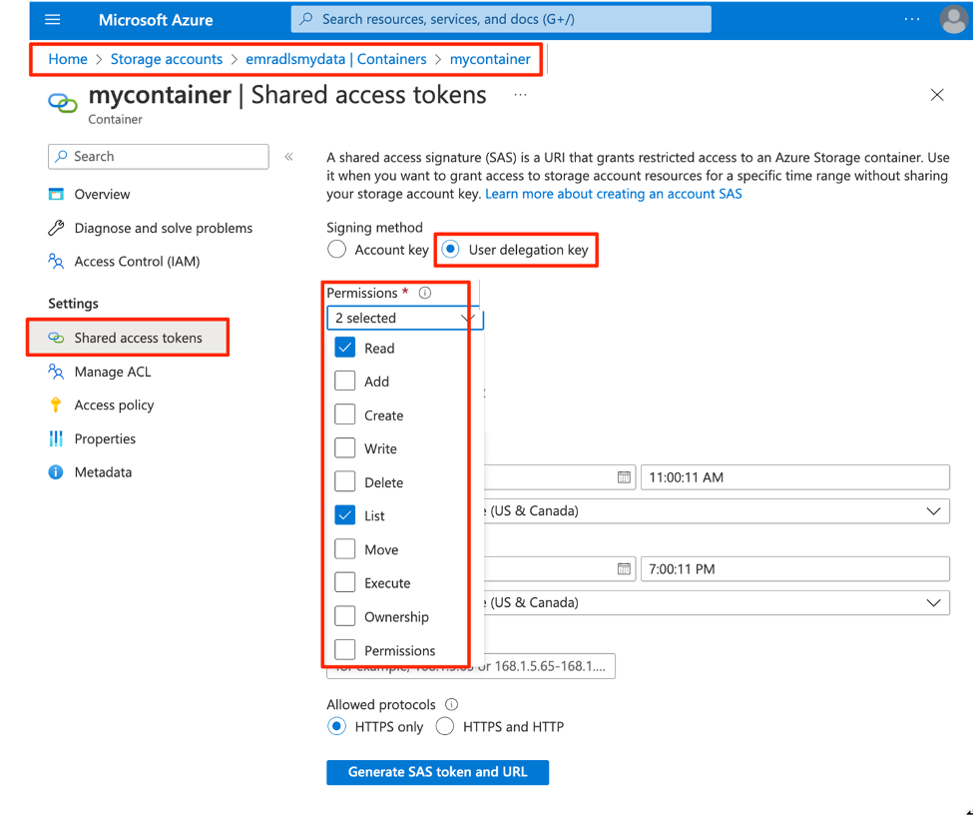Click the Access Control (IAM) people icon
The height and width of the screenshot is (818, 977).
pyautogui.click(x=56, y=261)
